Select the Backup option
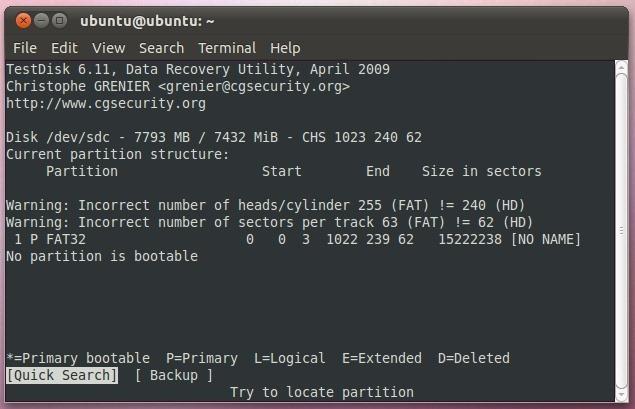 coord(174,375)
